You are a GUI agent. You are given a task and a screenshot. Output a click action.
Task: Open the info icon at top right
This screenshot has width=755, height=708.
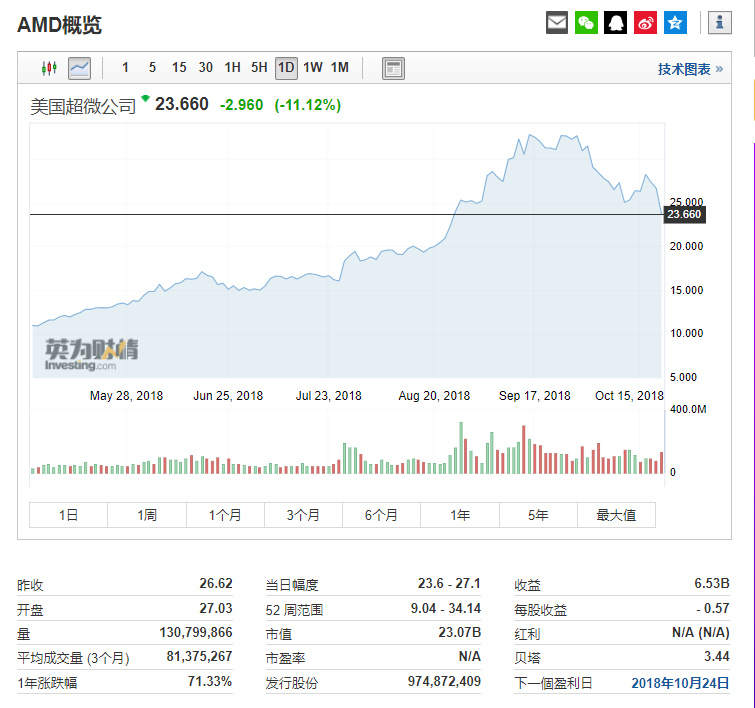tap(720, 23)
